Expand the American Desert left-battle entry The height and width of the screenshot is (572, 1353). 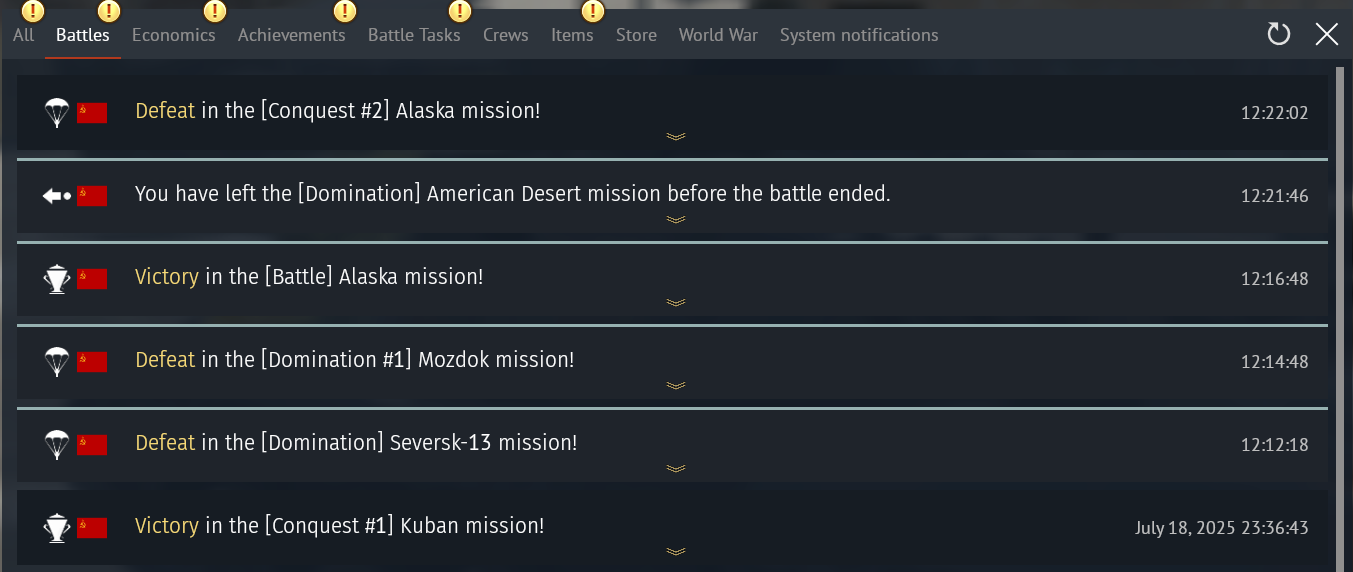[676, 219]
